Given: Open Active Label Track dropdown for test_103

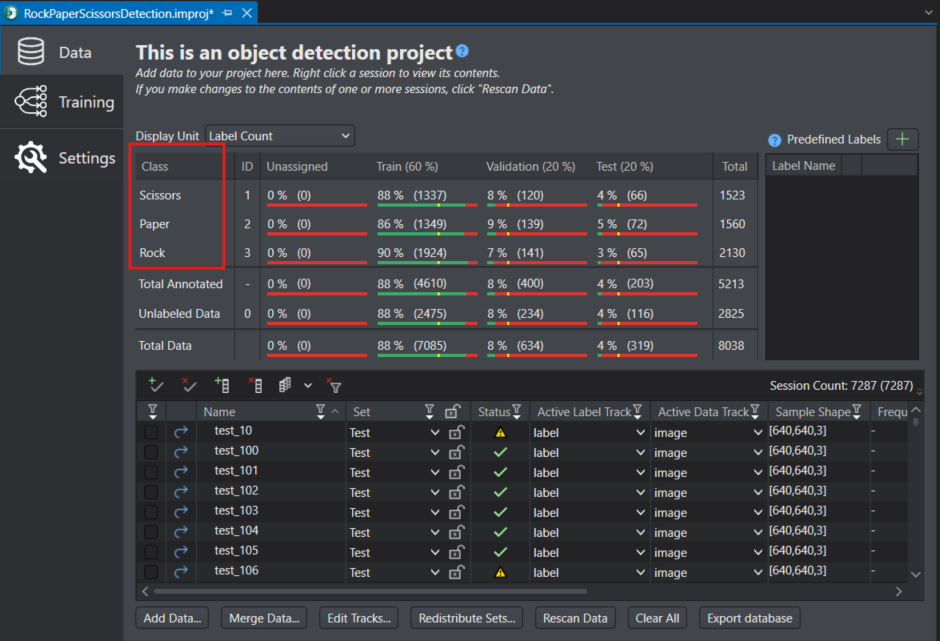Looking at the screenshot, I should pos(639,512).
